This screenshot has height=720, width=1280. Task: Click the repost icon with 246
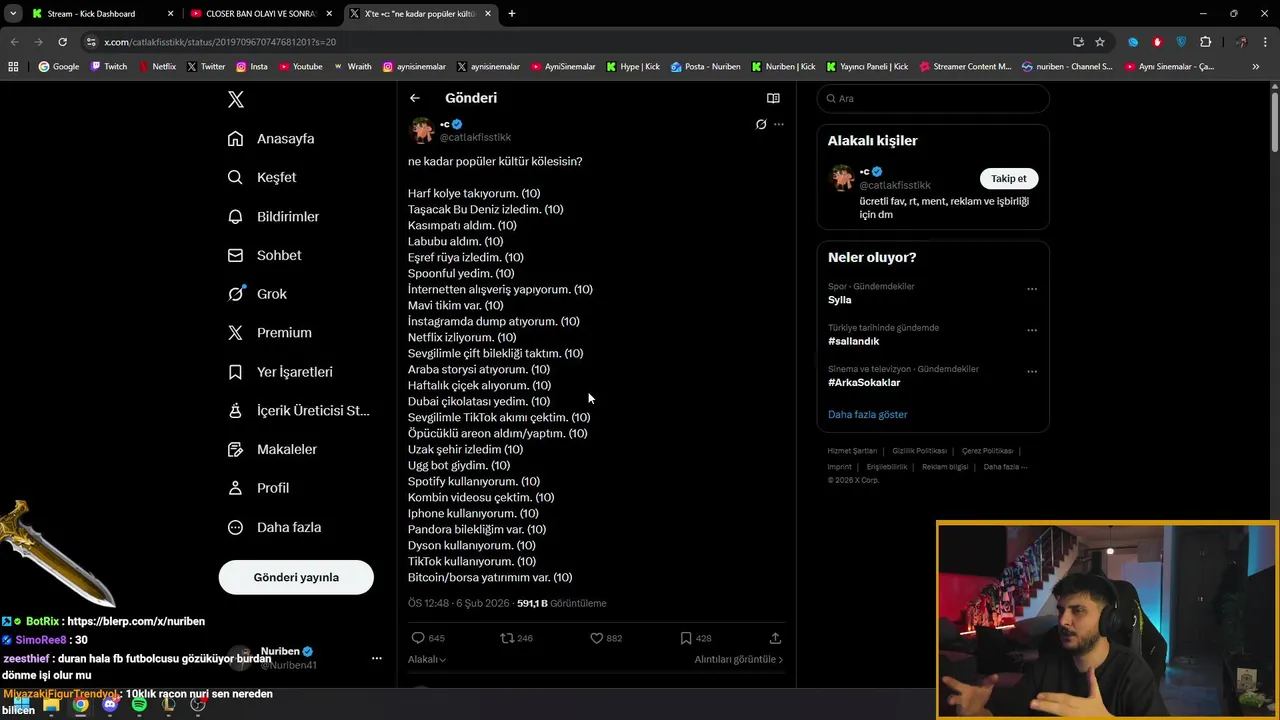(x=507, y=638)
